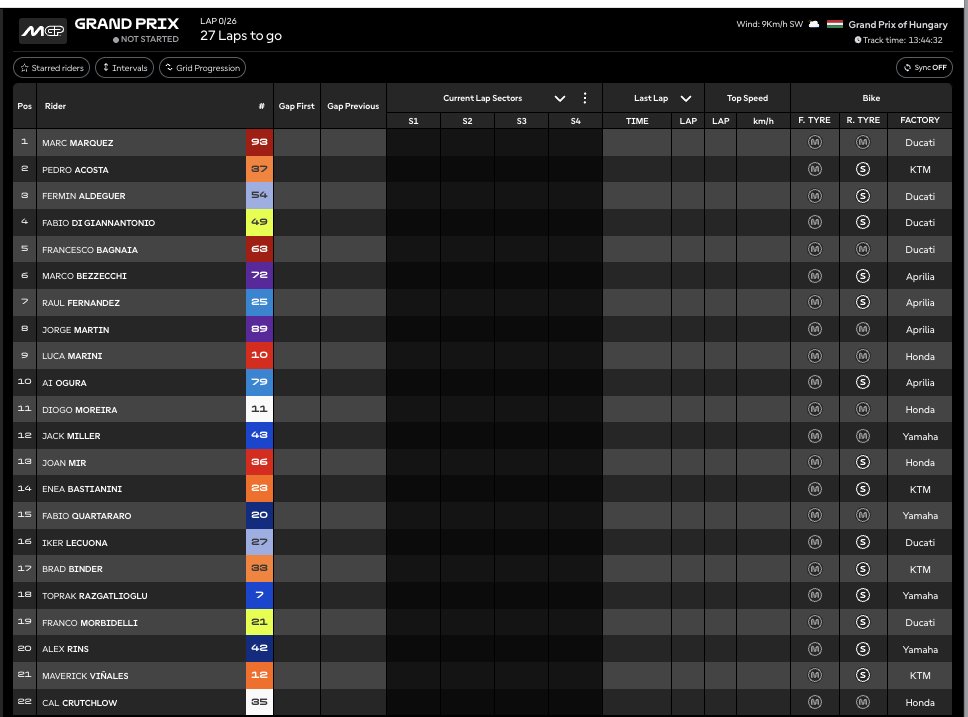Click Jack Miller front tyre icon

tap(815, 436)
